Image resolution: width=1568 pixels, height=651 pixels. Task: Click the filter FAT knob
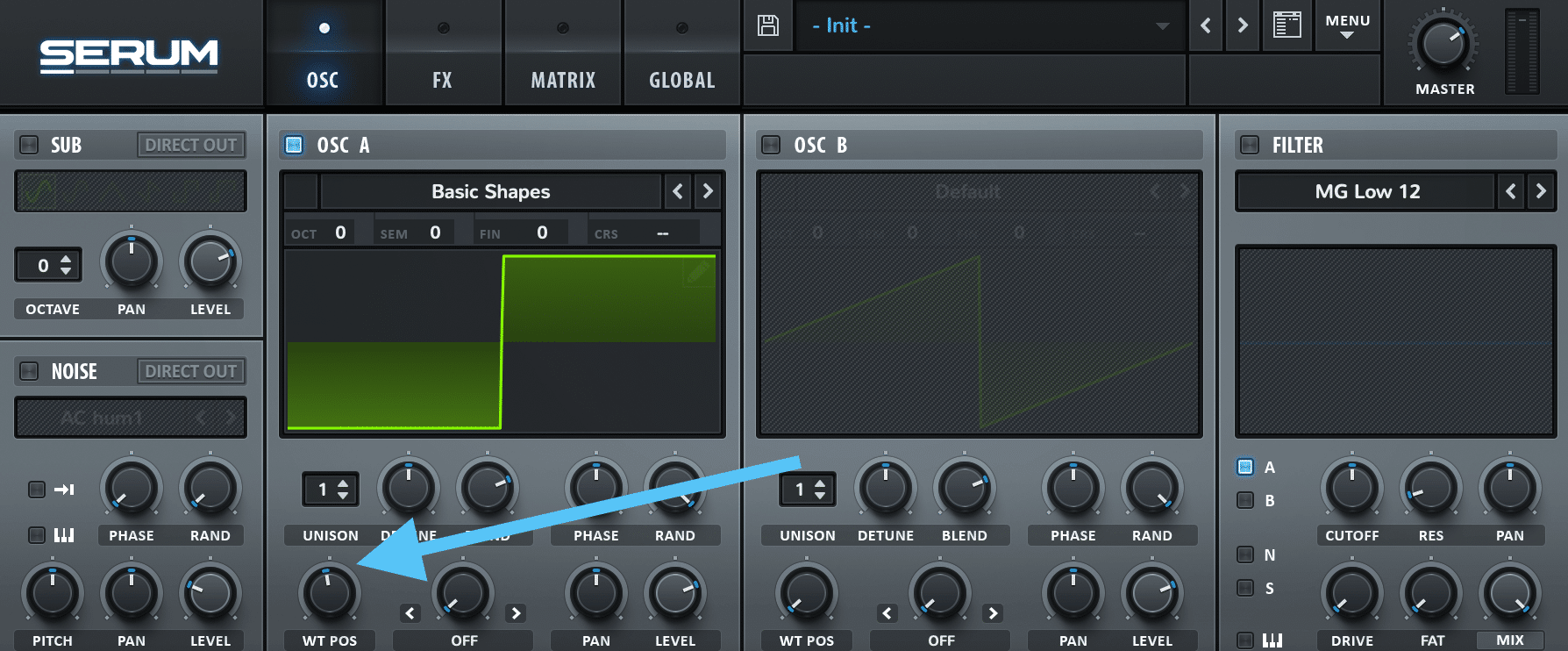(x=1430, y=593)
